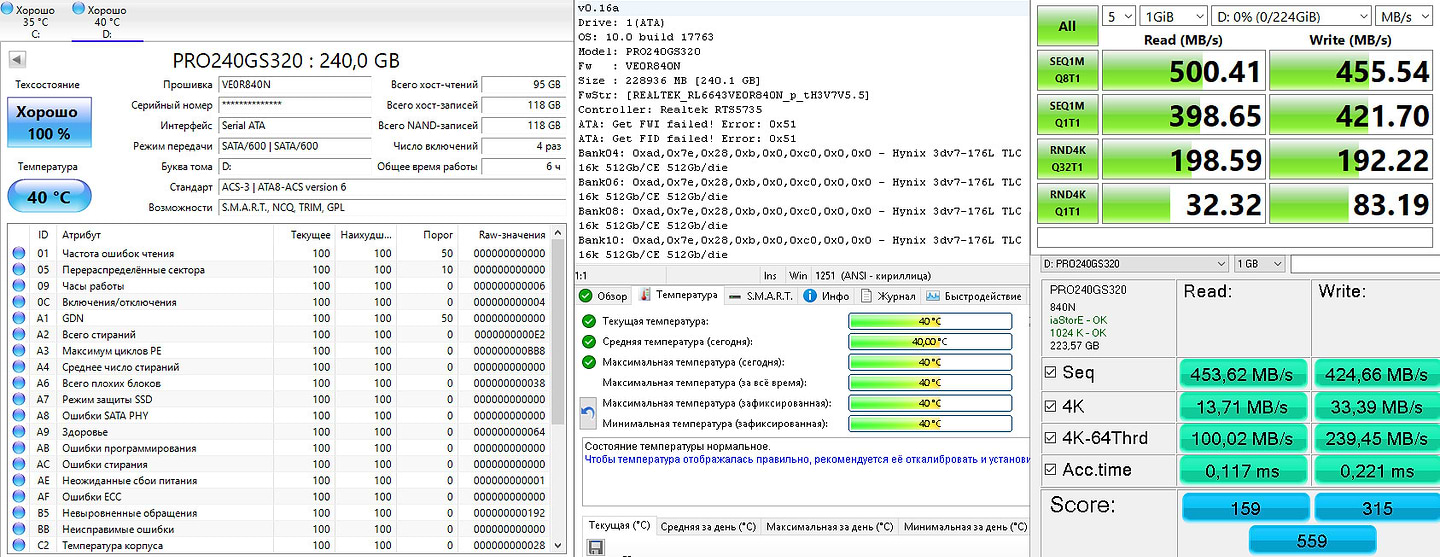1440x557 pixels.
Task: Click the temperature reset undo arrow icon
Action: pyautogui.click(x=590, y=412)
